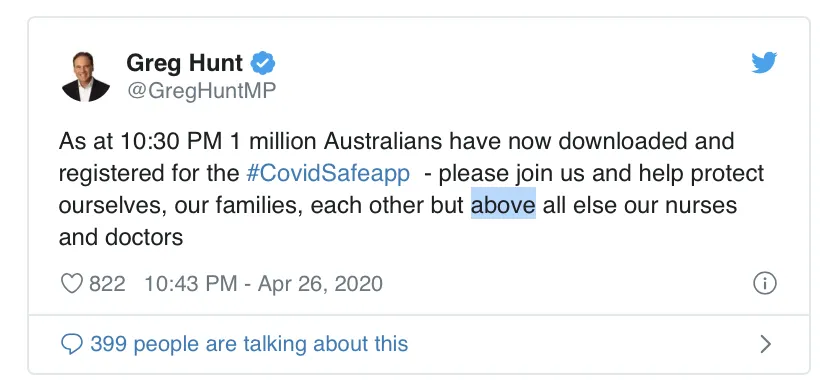836x390 pixels.
Task: Open the tweet info circle icon
Action: [765, 283]
